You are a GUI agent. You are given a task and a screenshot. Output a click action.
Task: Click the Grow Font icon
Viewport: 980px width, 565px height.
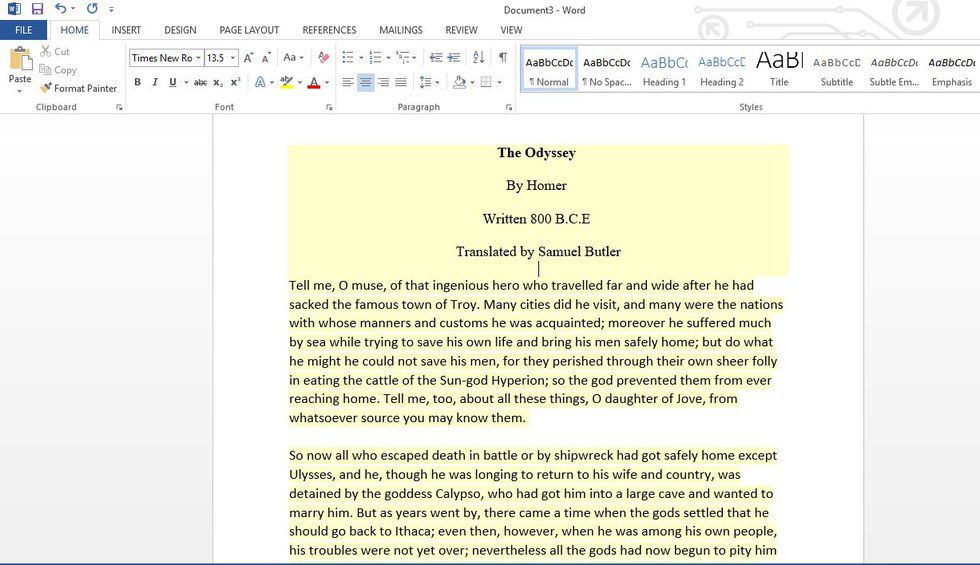coord(249,58)
